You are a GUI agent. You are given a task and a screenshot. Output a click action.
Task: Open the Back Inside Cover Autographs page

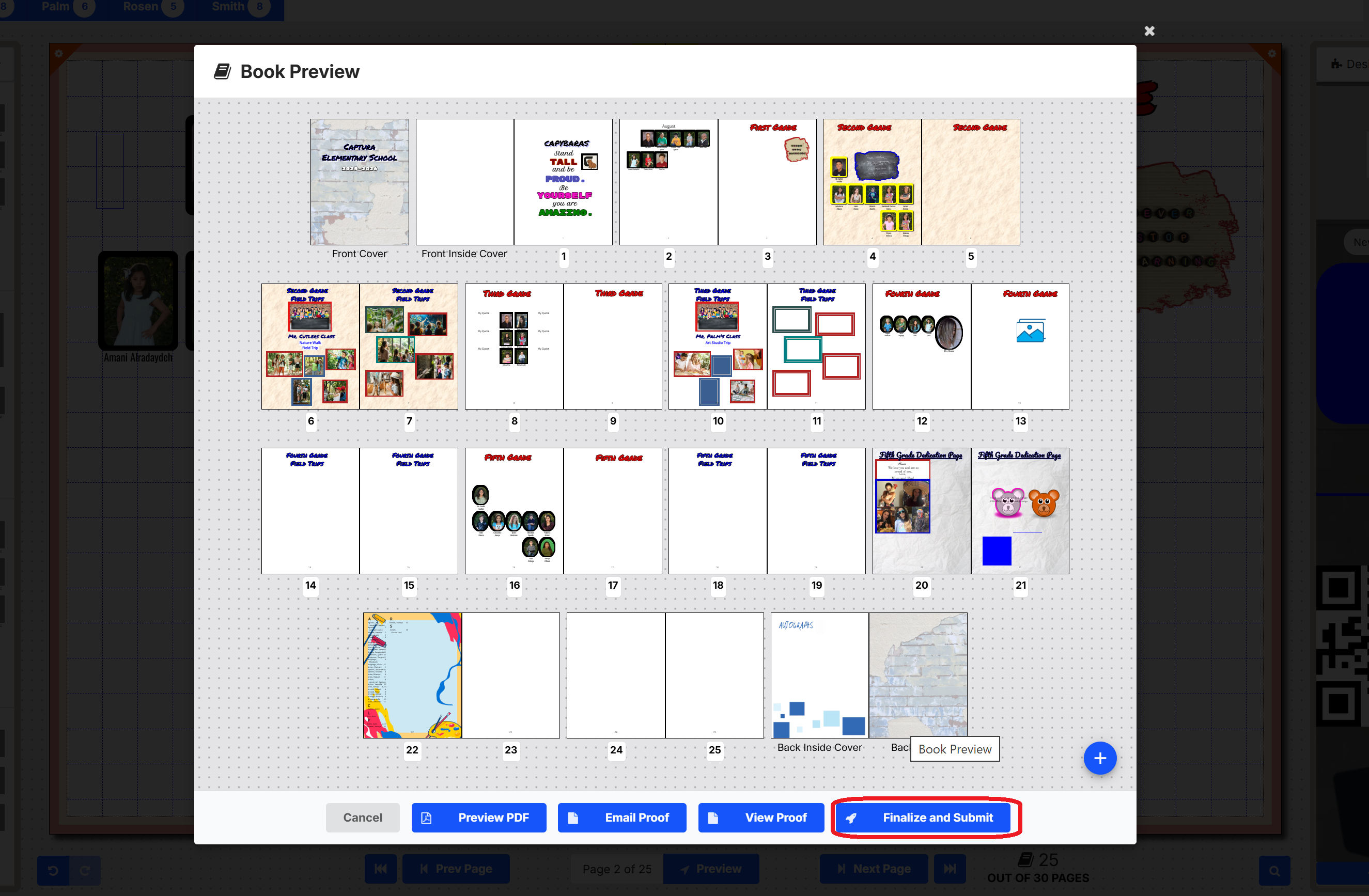[819, 675]
